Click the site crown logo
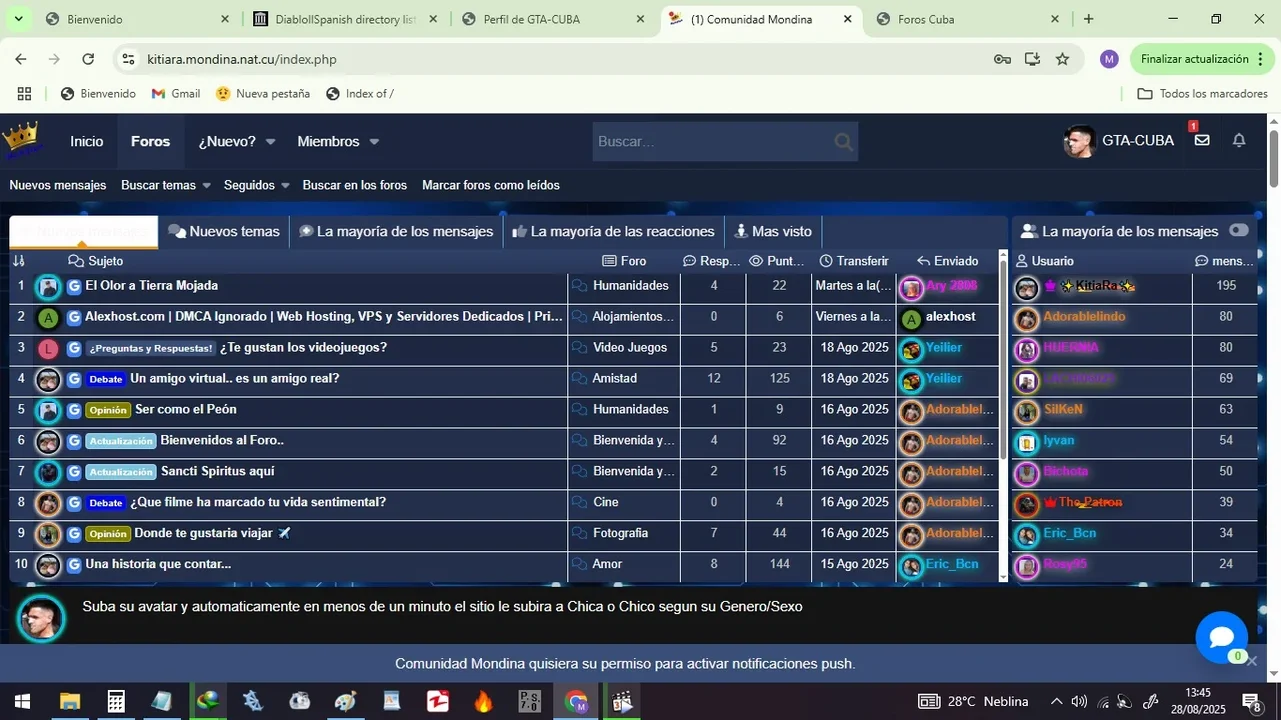The height and width of the screenshot is (720, 1281). [21, 141]
